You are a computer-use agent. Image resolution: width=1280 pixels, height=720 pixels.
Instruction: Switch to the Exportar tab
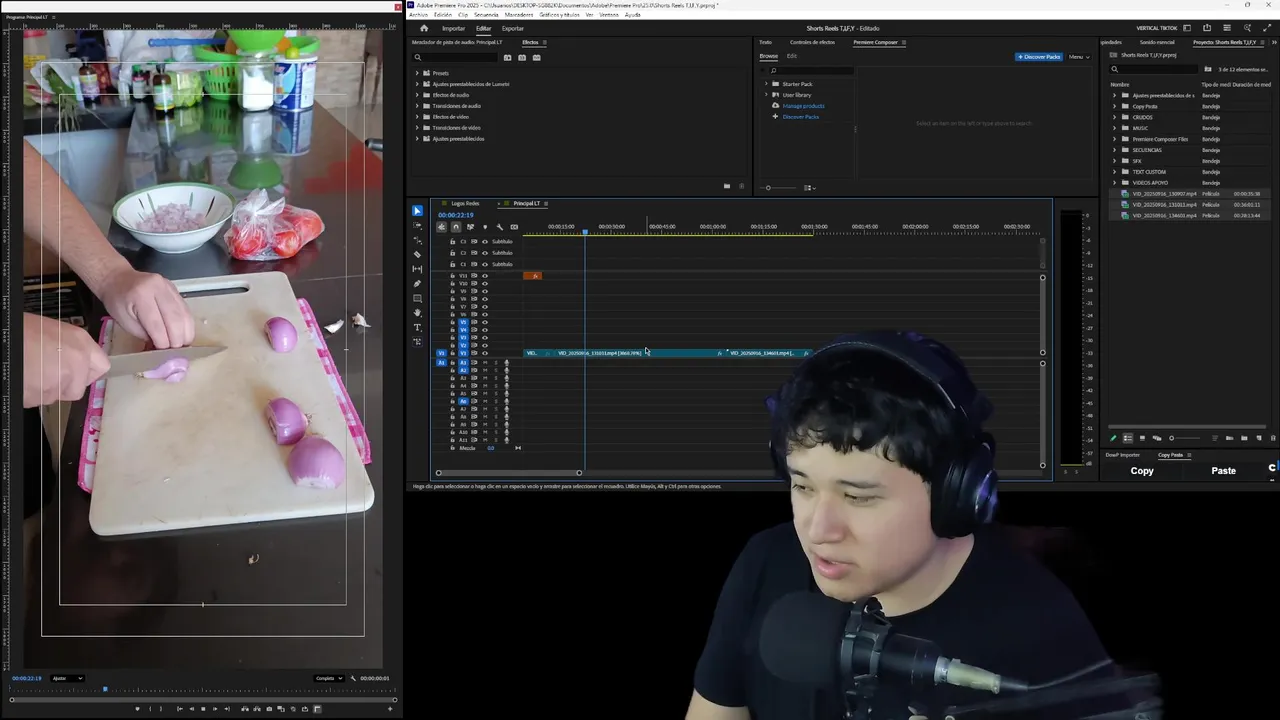point(513,28)
